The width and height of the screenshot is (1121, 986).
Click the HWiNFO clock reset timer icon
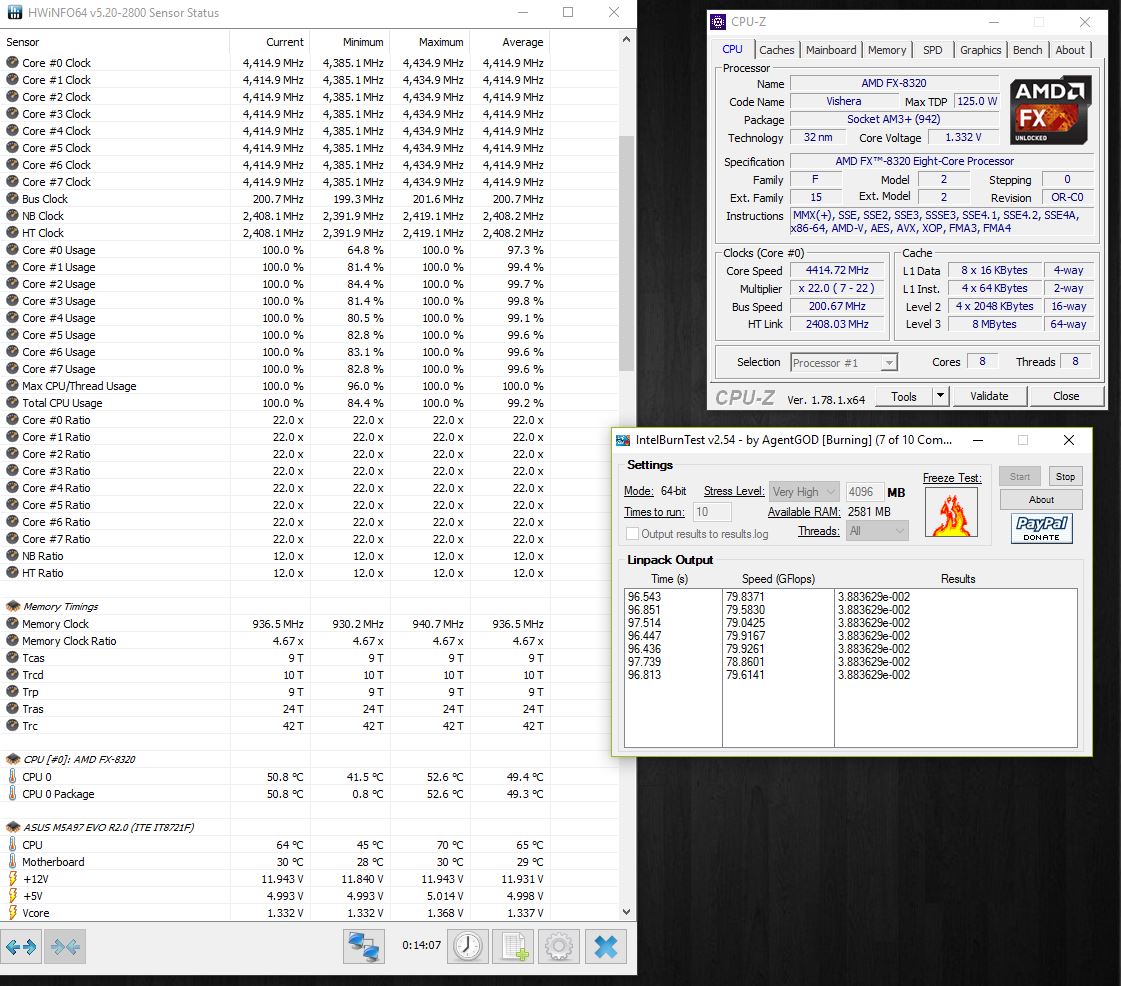click(468, 947)
